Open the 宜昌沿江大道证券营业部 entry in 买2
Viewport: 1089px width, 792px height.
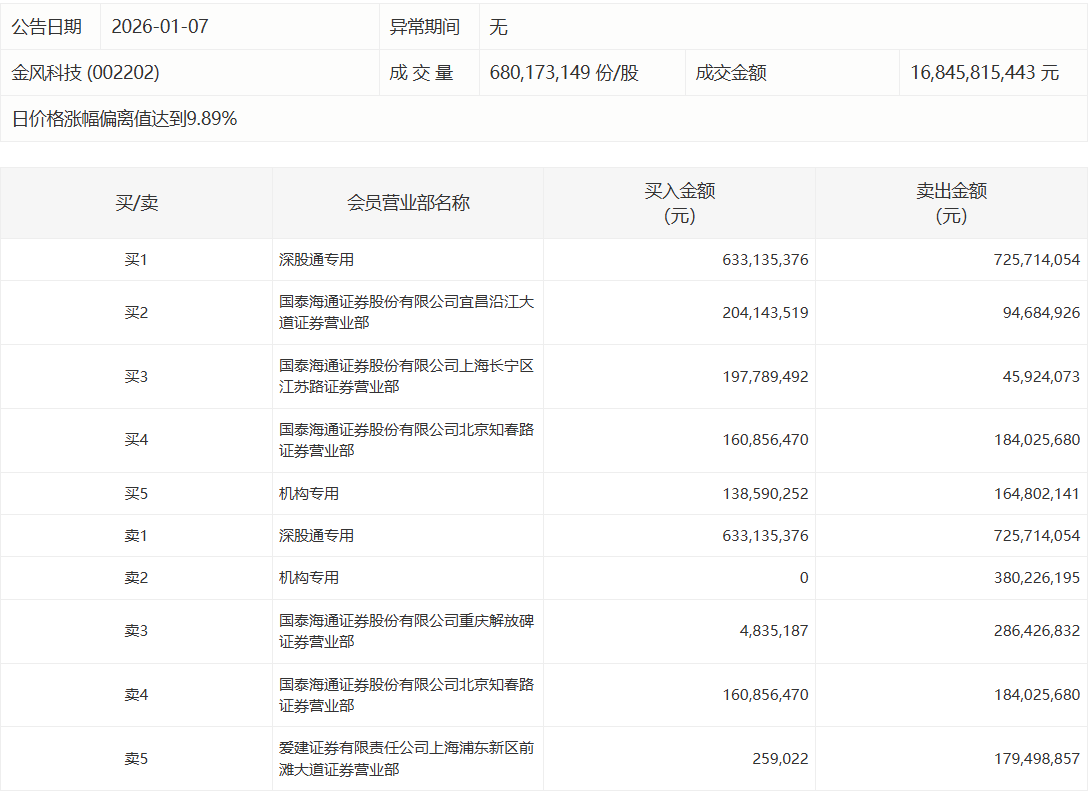pyautogui.click(x=406, y=312)
